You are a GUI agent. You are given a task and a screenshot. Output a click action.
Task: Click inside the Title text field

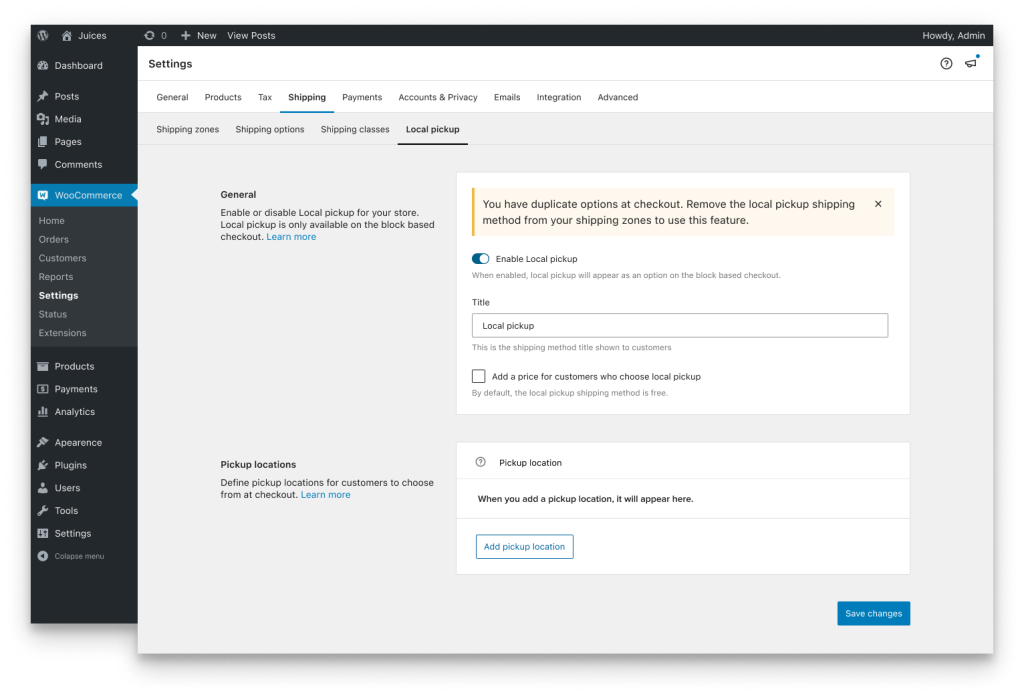click(x=680, y=325)
